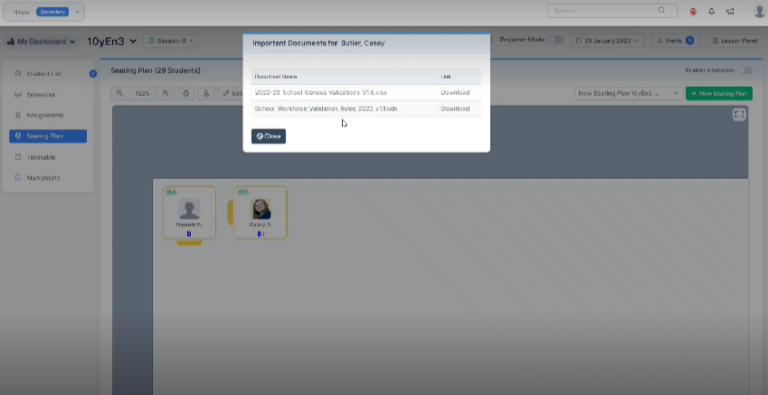
Task: Expand the 10yEn3 class selector
Action: 112,42
